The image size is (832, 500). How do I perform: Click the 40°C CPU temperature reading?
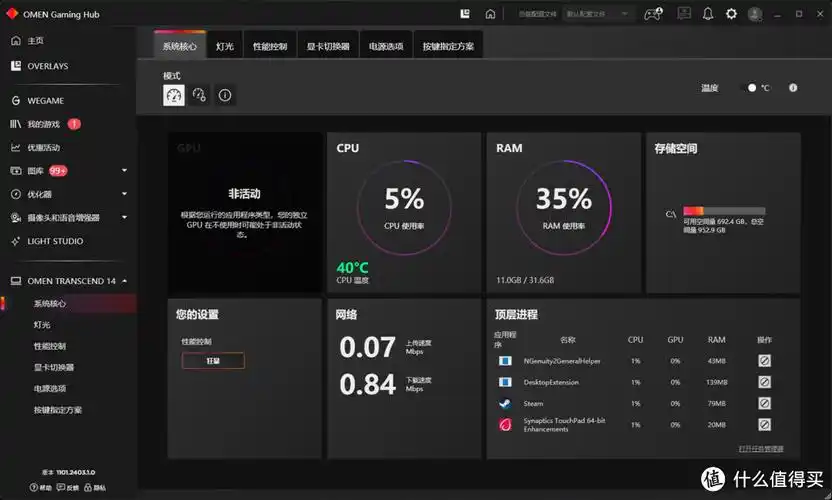click(x=352, y=268)
